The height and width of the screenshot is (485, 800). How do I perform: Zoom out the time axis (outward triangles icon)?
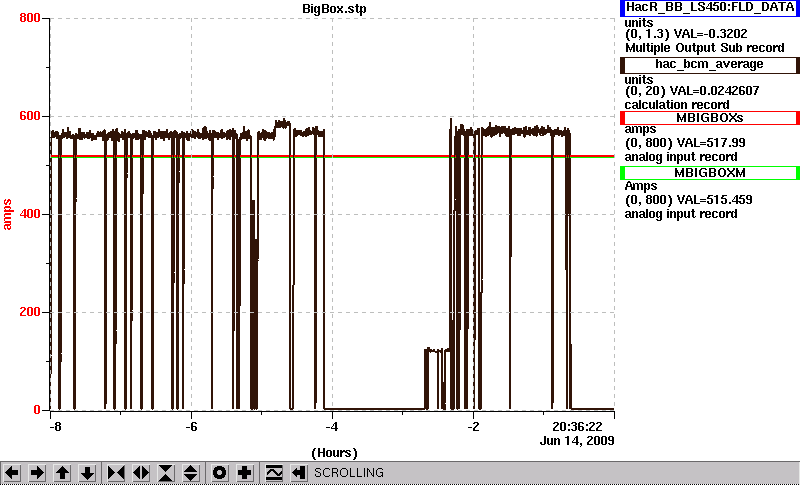pos(141,473)
